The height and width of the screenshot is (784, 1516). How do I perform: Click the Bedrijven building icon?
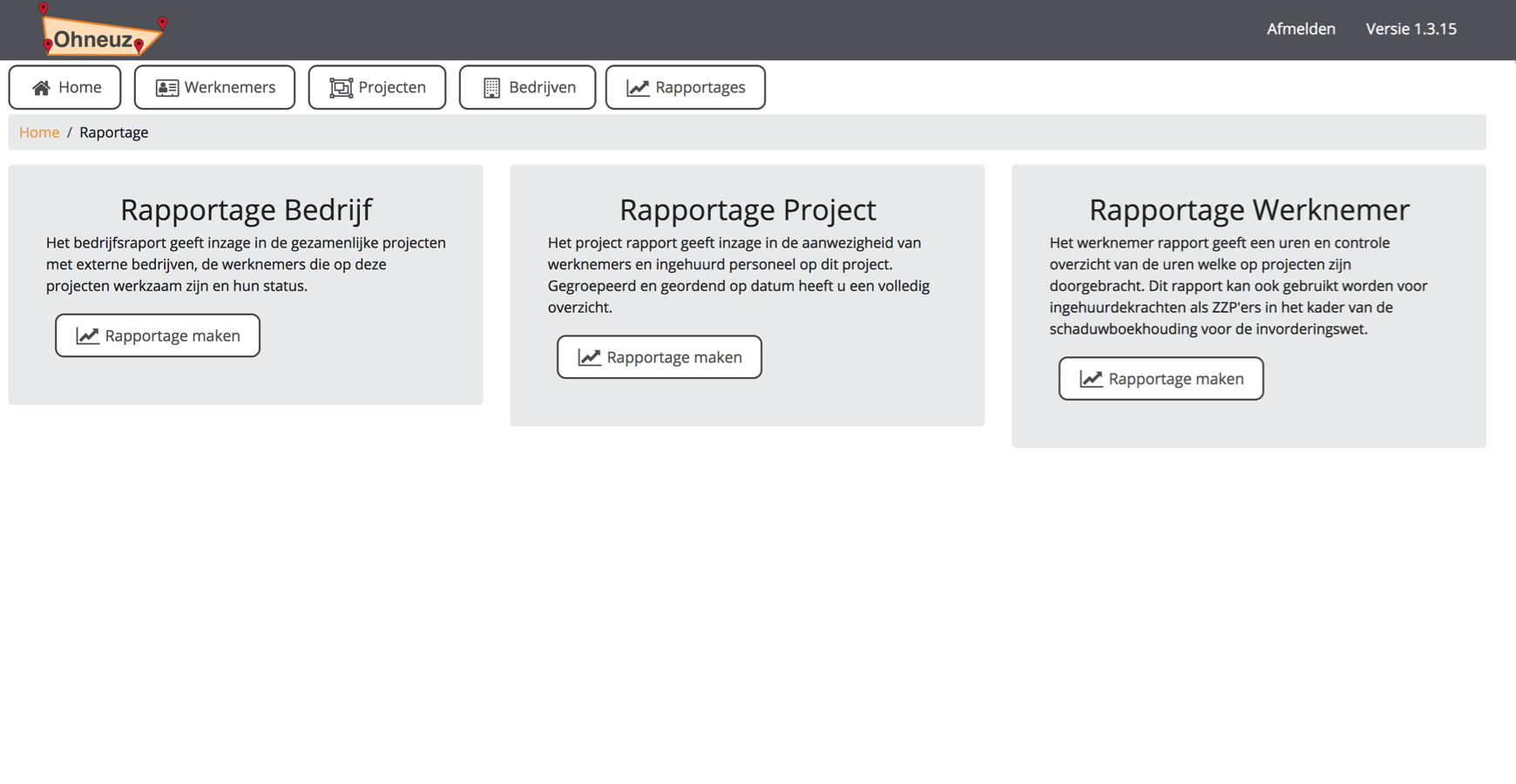pos(491,87)
